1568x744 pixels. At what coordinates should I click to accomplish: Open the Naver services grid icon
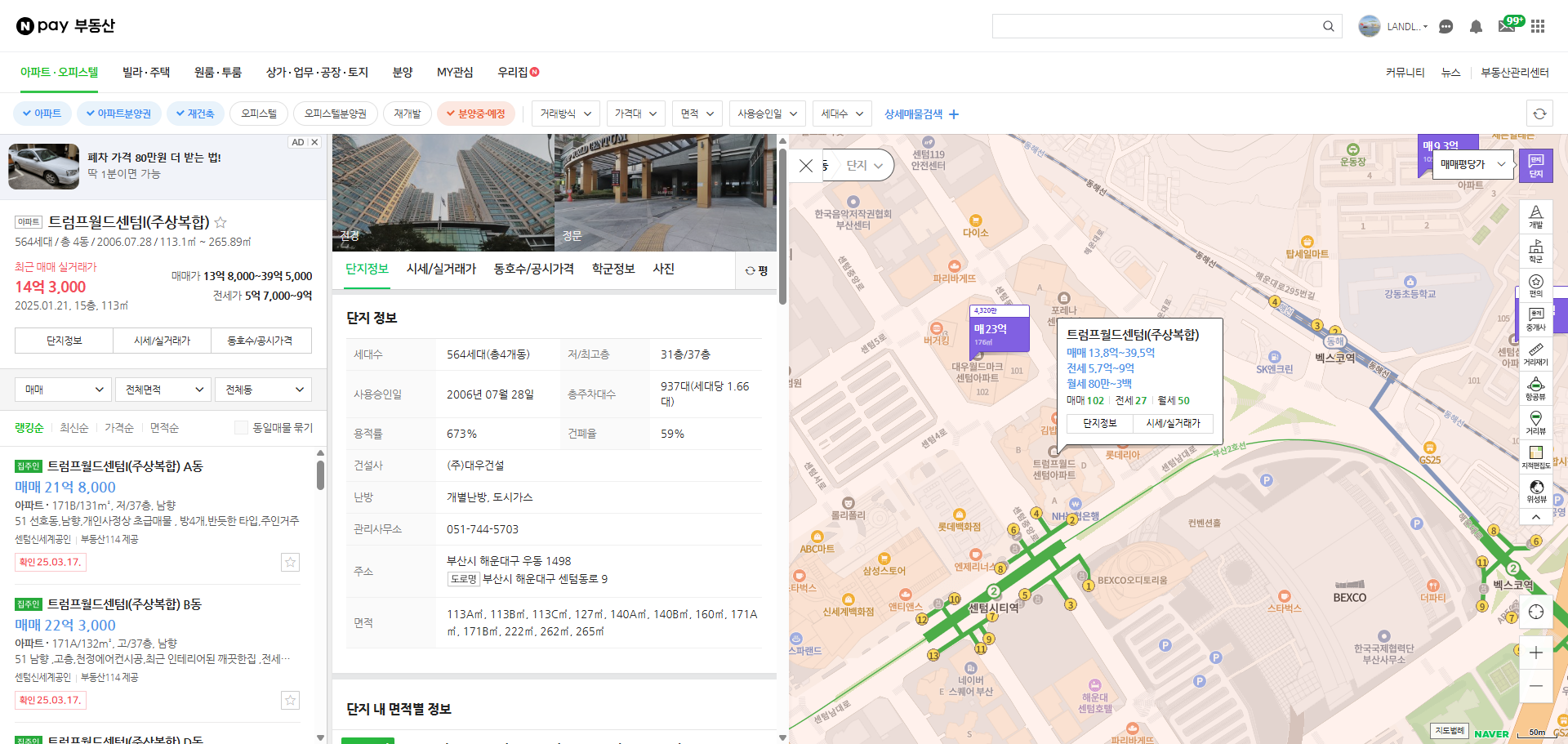(x=1538, y=26)
